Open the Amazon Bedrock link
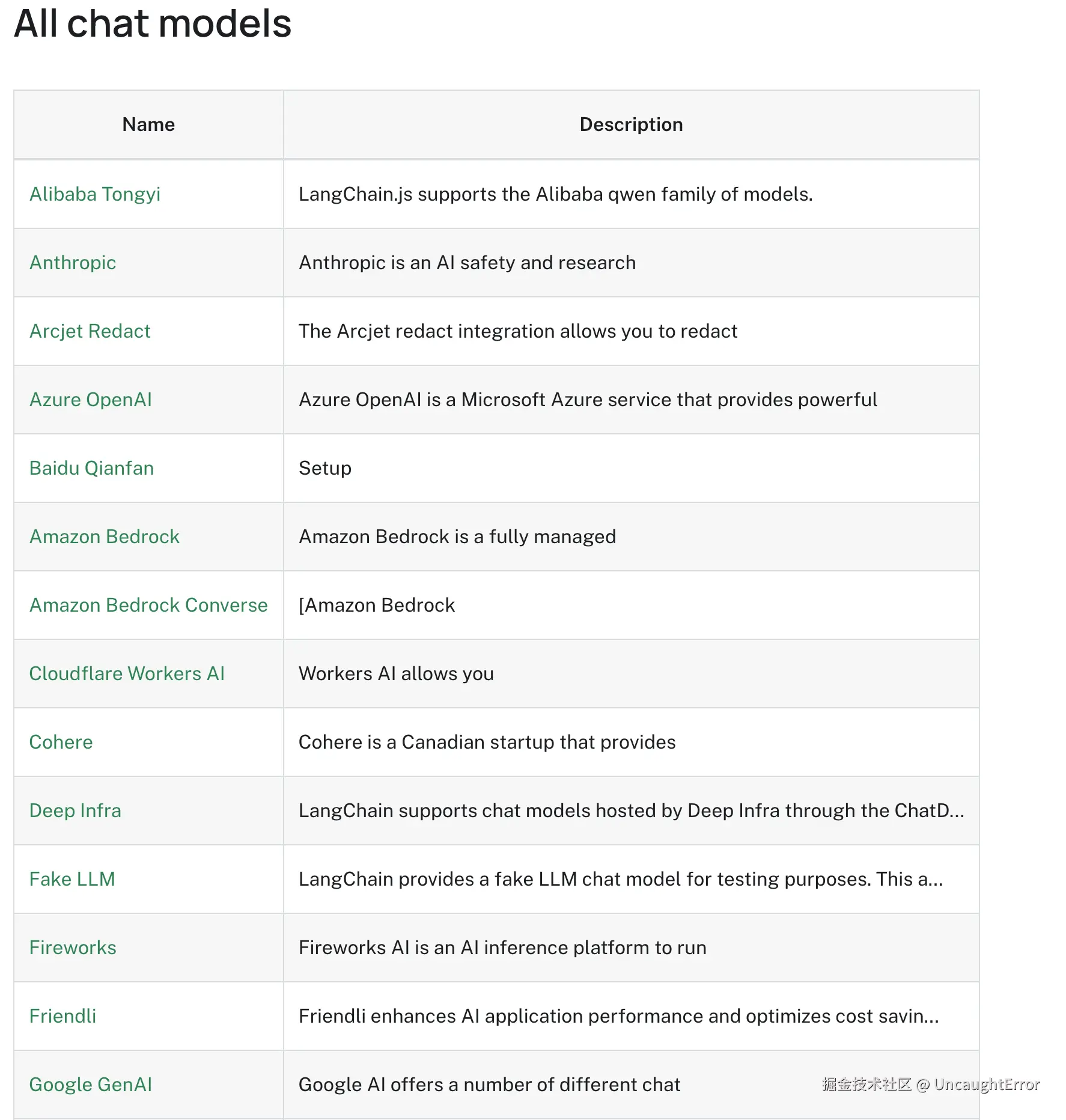 tap(105, 537)
